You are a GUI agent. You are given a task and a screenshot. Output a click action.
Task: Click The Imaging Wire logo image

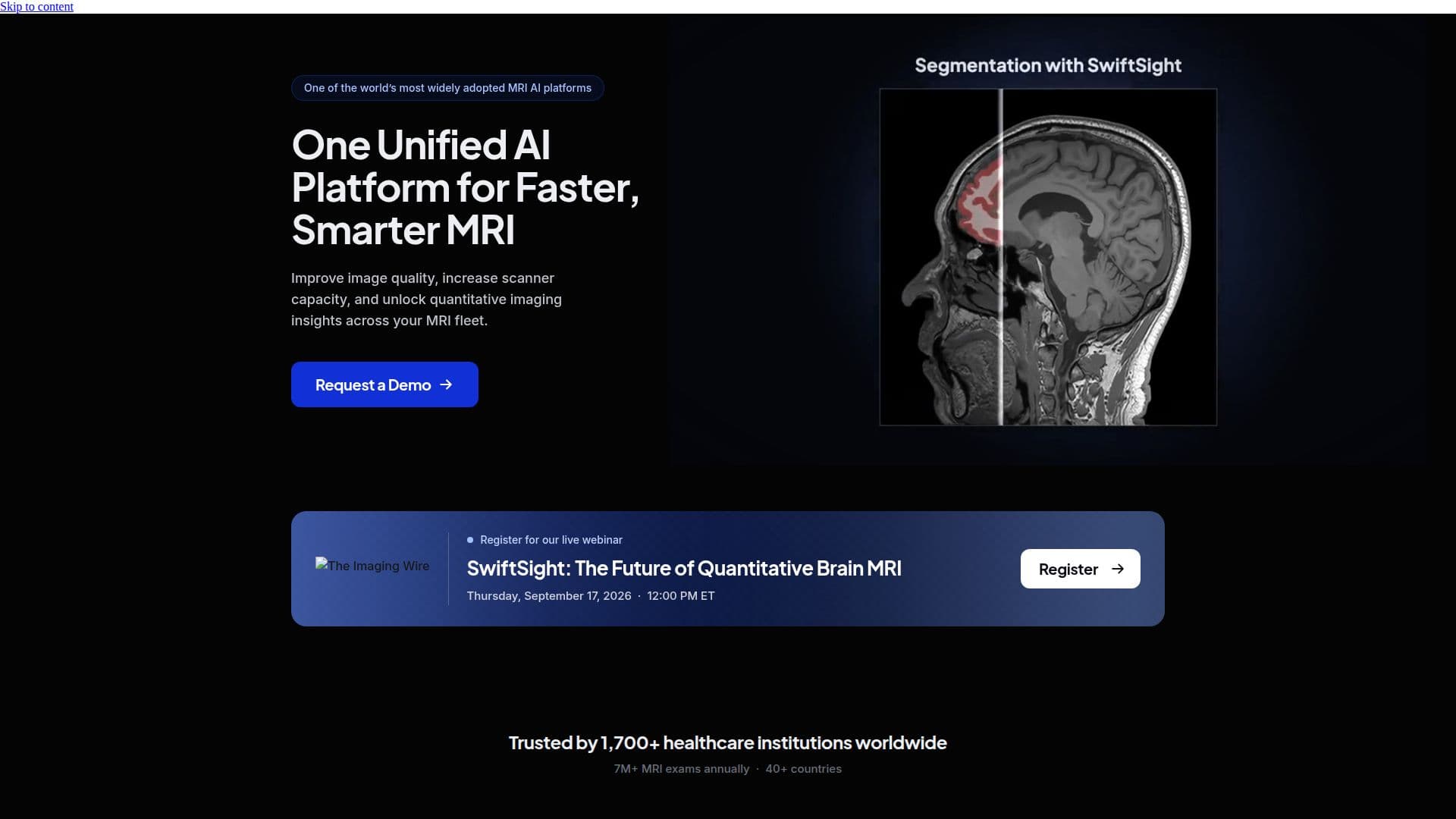coord(372,566)
